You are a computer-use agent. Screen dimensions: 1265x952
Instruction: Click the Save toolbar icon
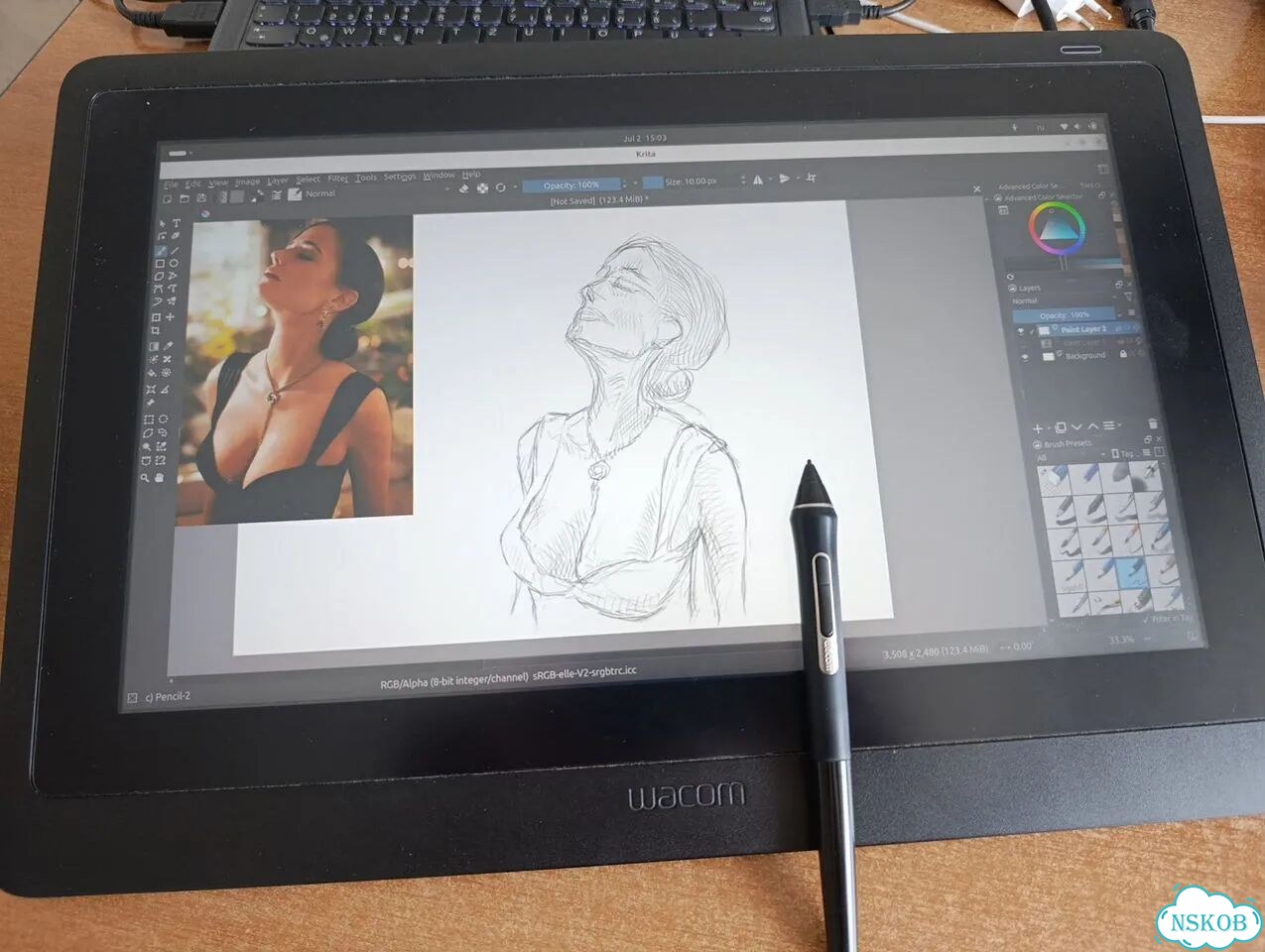[x=201, y=197]
